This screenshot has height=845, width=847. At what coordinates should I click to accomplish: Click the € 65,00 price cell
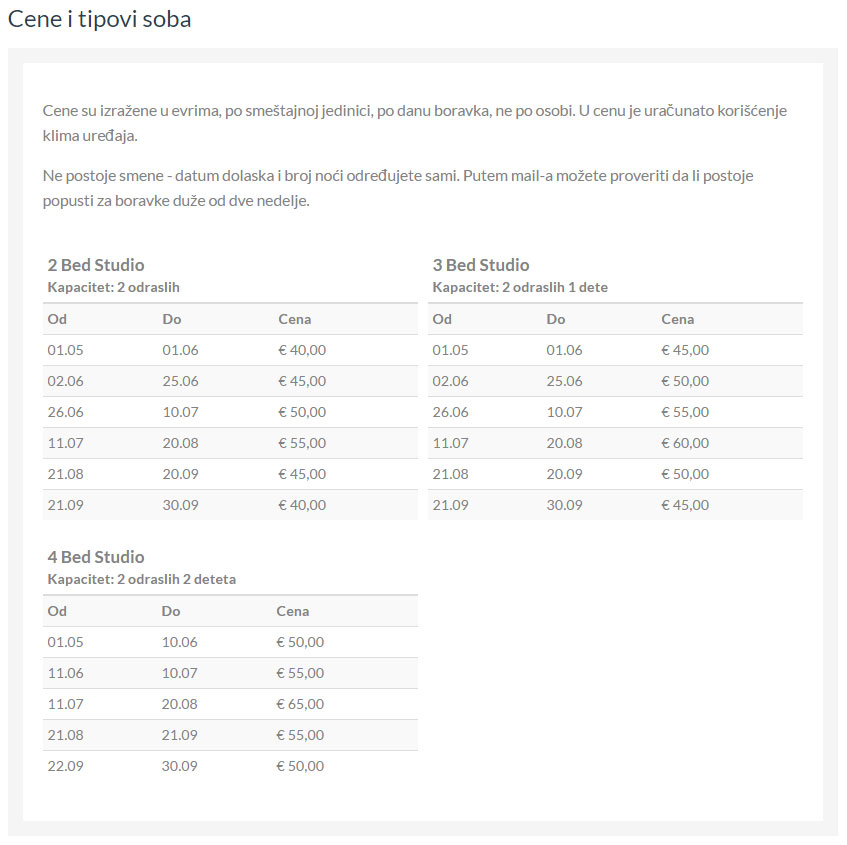[x=300, y=704]
